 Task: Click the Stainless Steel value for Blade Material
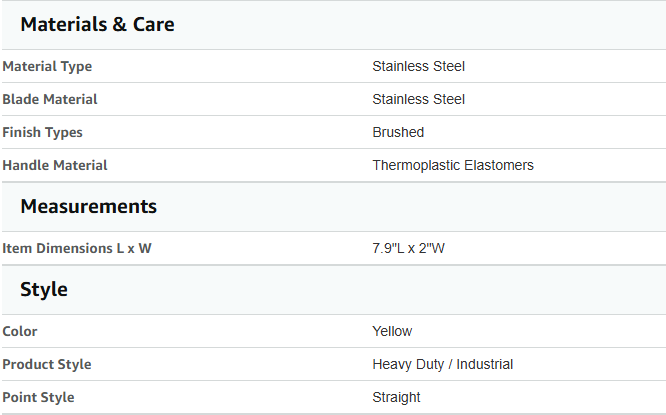coord(418,99)
